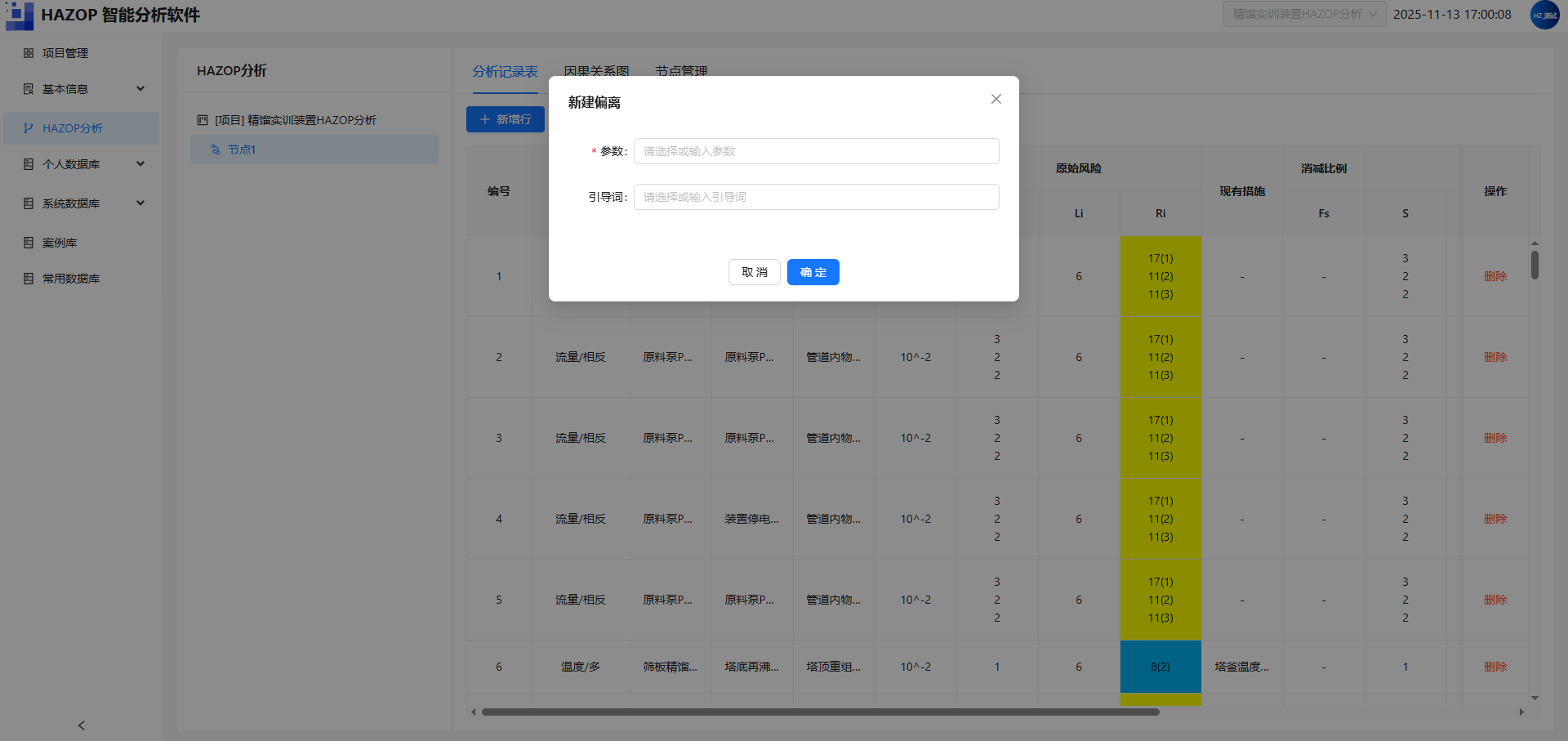Click the 项目管理 grid icon in sidebar
The width and height of the screenshot is (1568, 741).
click(29, 53)
